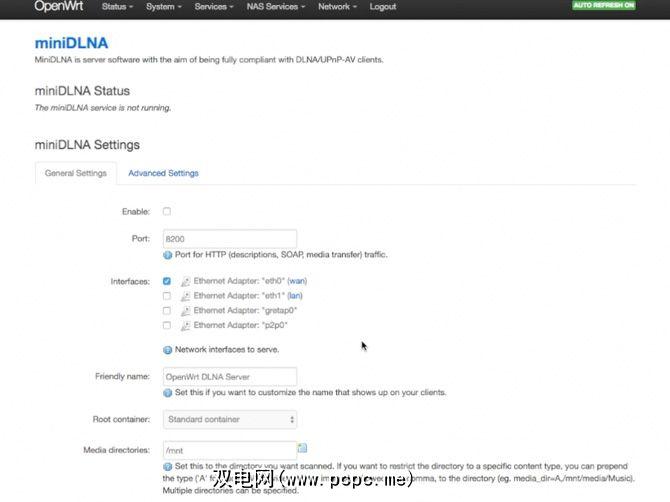Check the eth1 lan interface checkbox
Viewport: 670px width, 502px height.
[167, 296]
